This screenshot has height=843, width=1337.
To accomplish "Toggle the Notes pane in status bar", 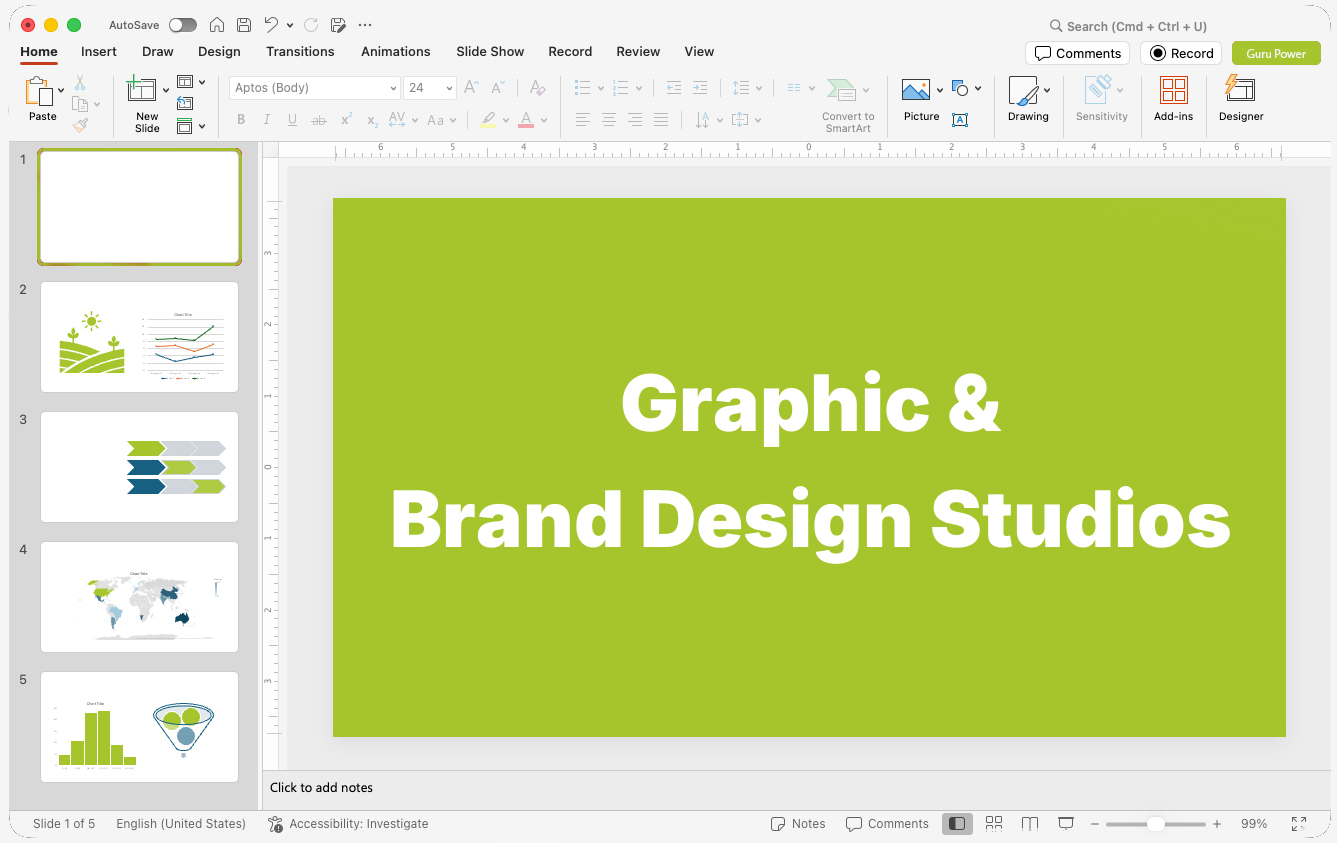I will tap(798, 824).
